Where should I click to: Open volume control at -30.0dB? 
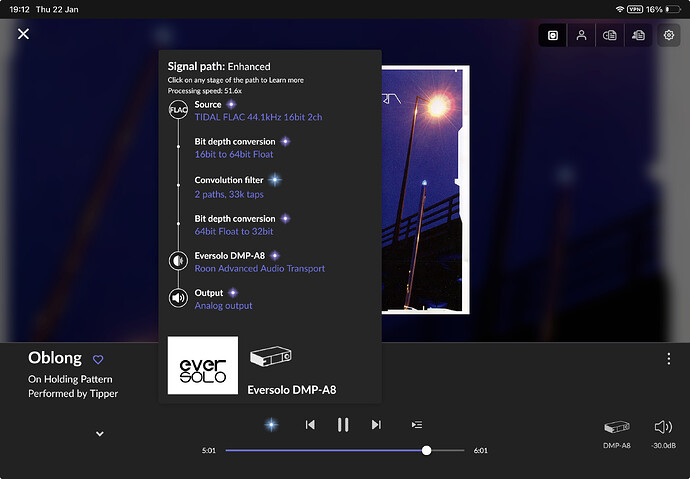(x=663, y=433)
